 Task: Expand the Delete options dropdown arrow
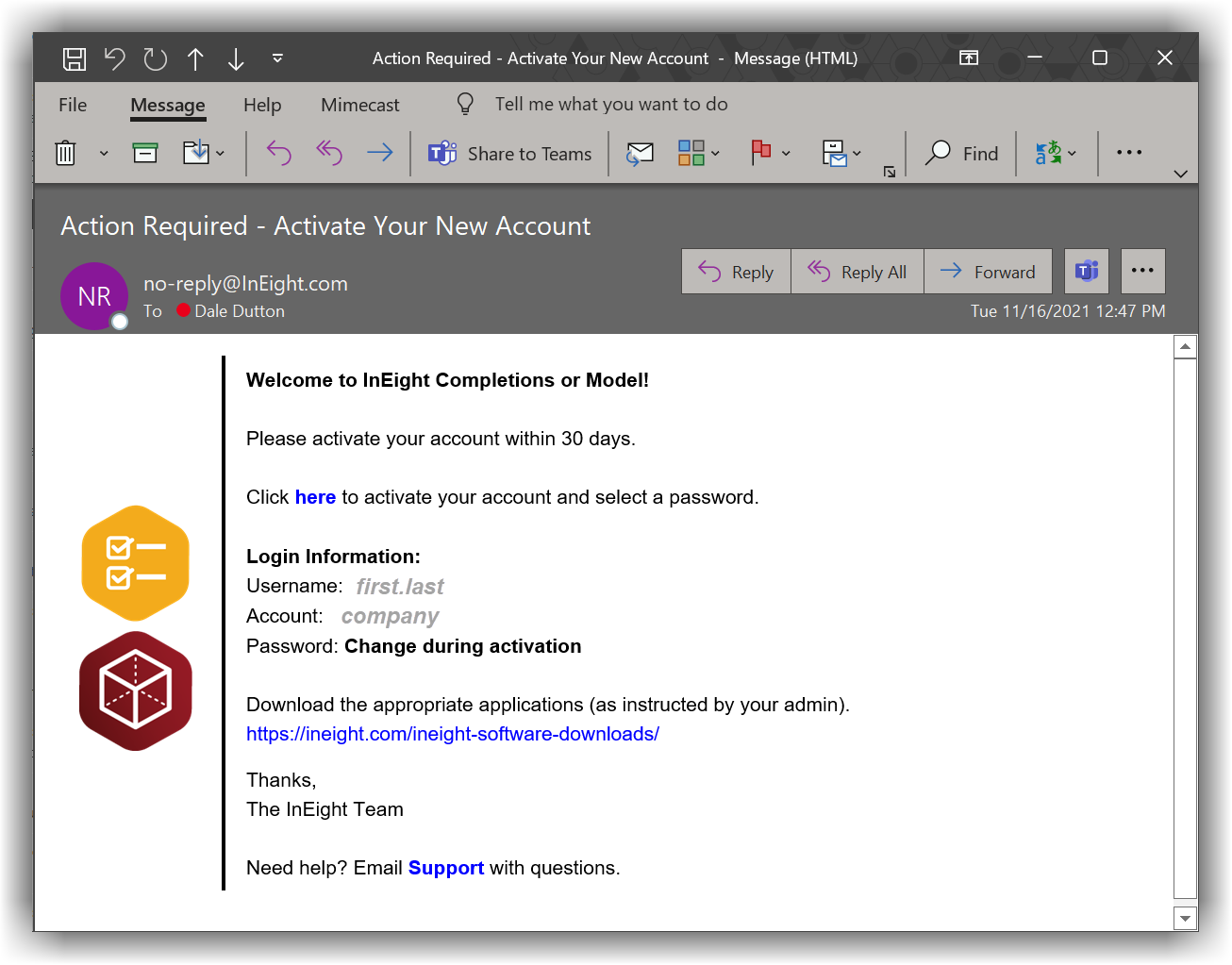point(104,153)
